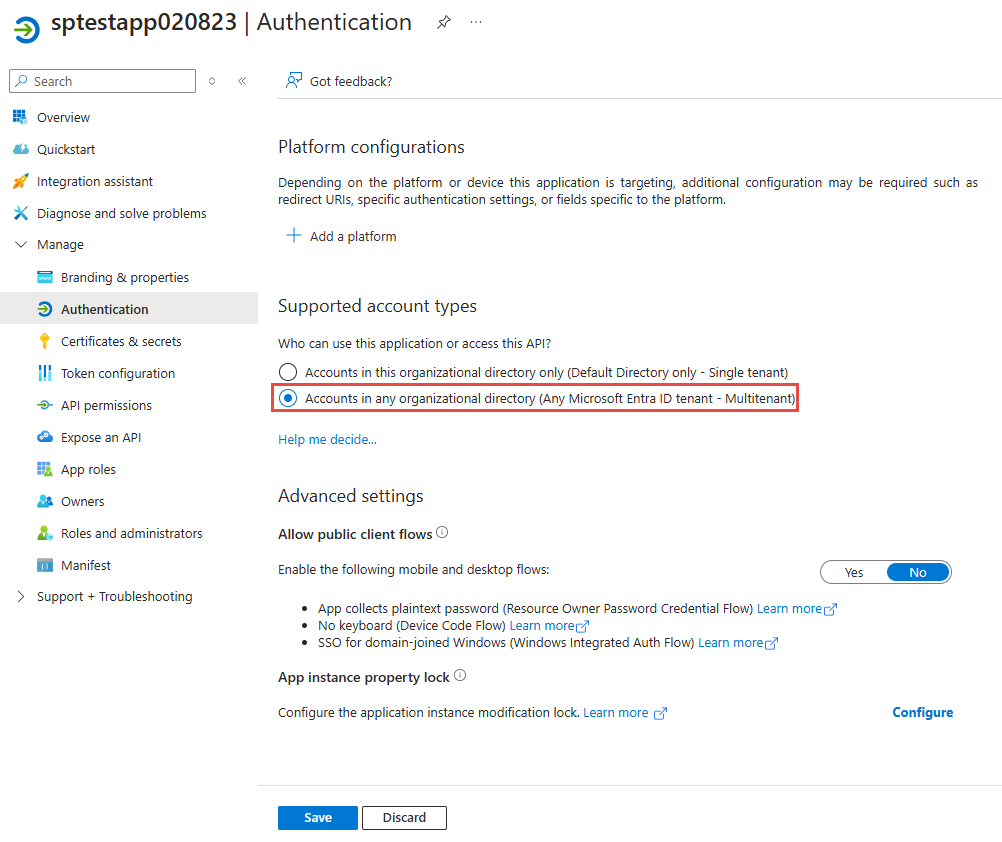Select the Token configuration icon
1002x842 pixels.
(x=45, y=372)
